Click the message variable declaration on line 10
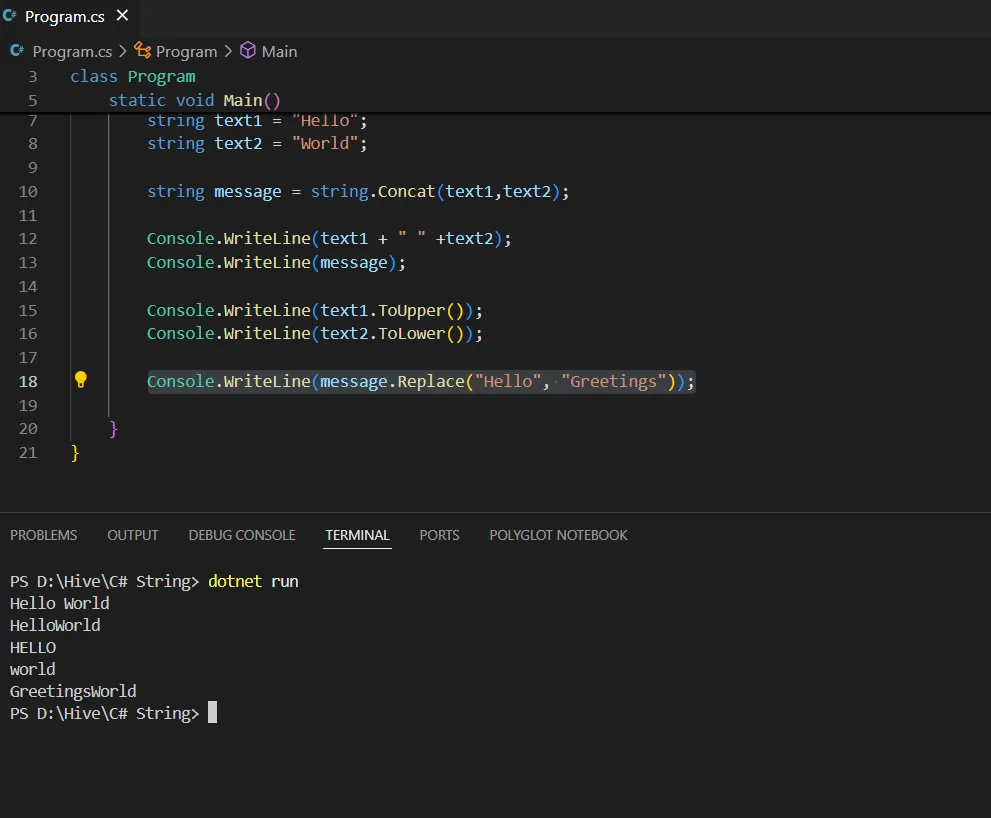Screen dimensions: 991x818 pos(247,192)
